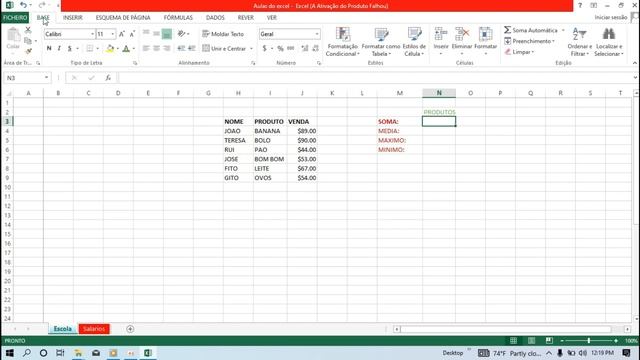Screen dimensions: 640x360
Task: Open Windows Start menu
Action: pos(9,353)
